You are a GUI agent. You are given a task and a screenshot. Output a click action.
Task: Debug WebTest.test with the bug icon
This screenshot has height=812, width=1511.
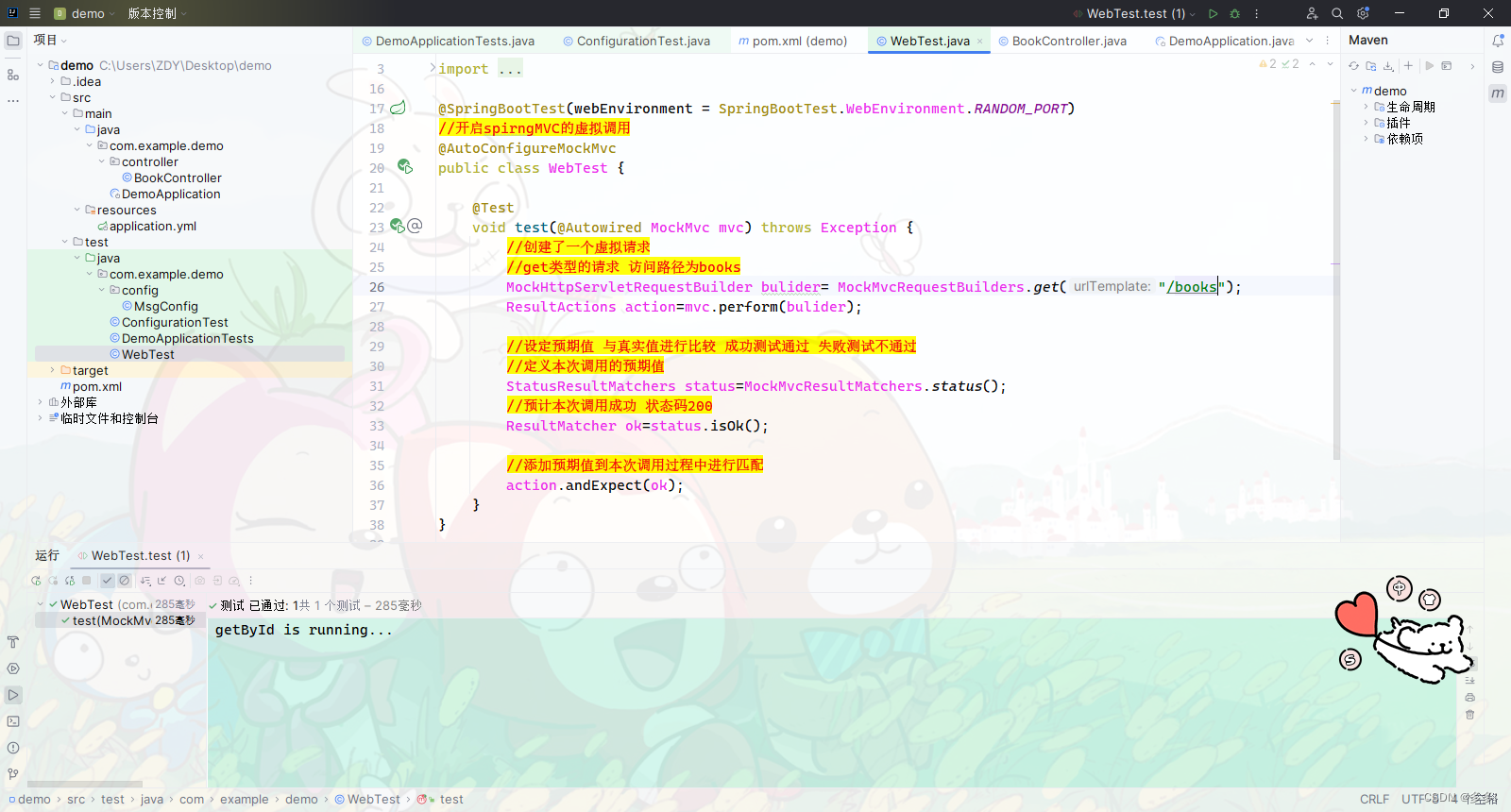[1234, 13]
